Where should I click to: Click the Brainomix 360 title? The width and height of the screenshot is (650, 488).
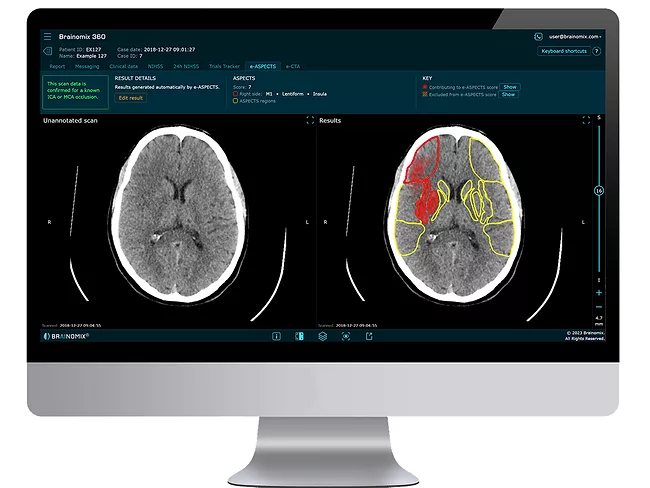[x=82, y=36]
